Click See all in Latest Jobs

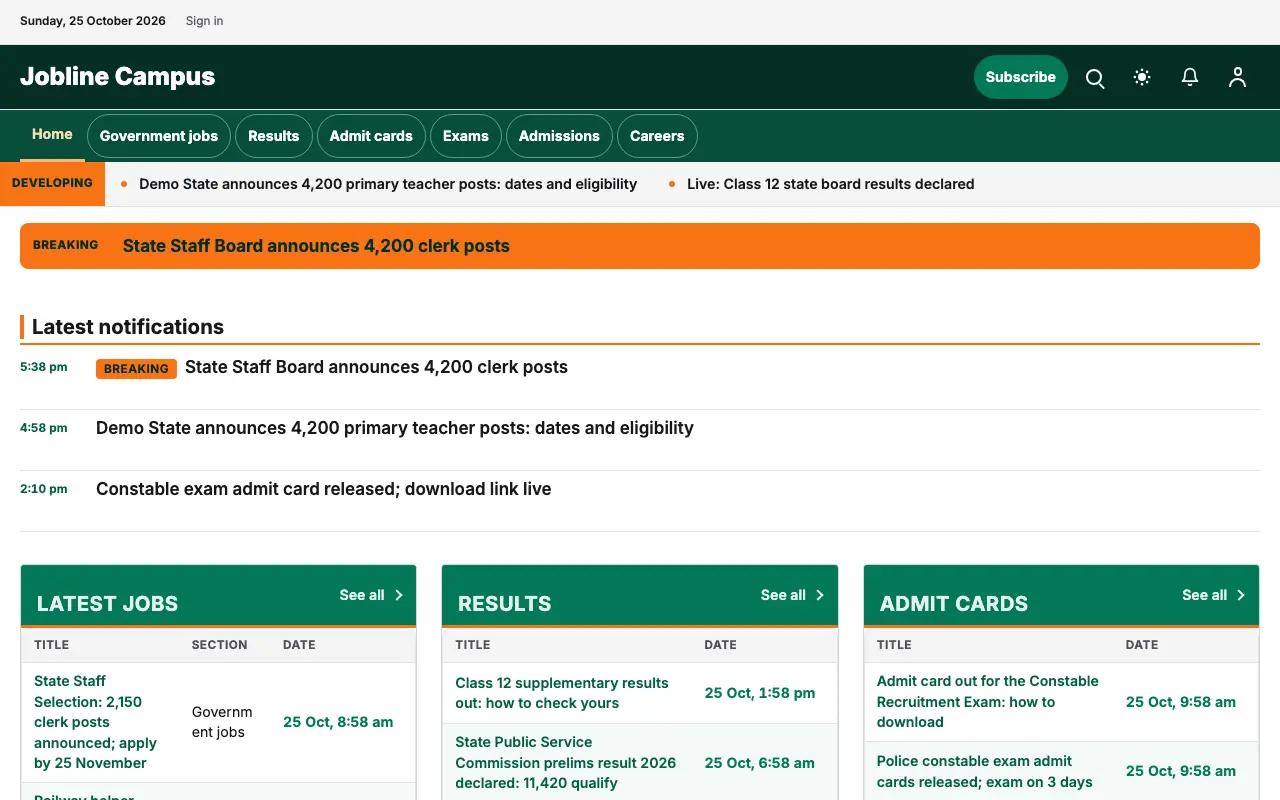pyautogui.click(x=362, y=595)
